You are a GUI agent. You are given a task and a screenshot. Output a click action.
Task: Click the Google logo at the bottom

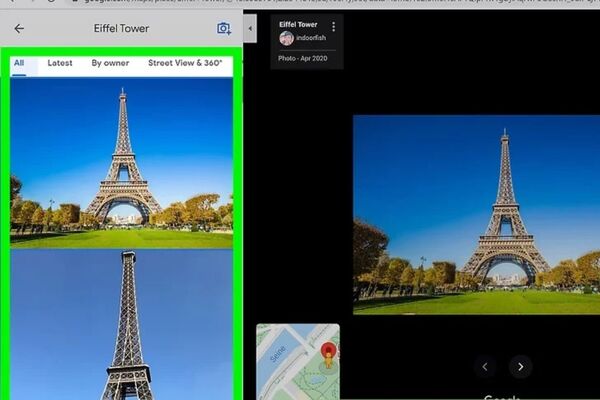tap(502, 396)
